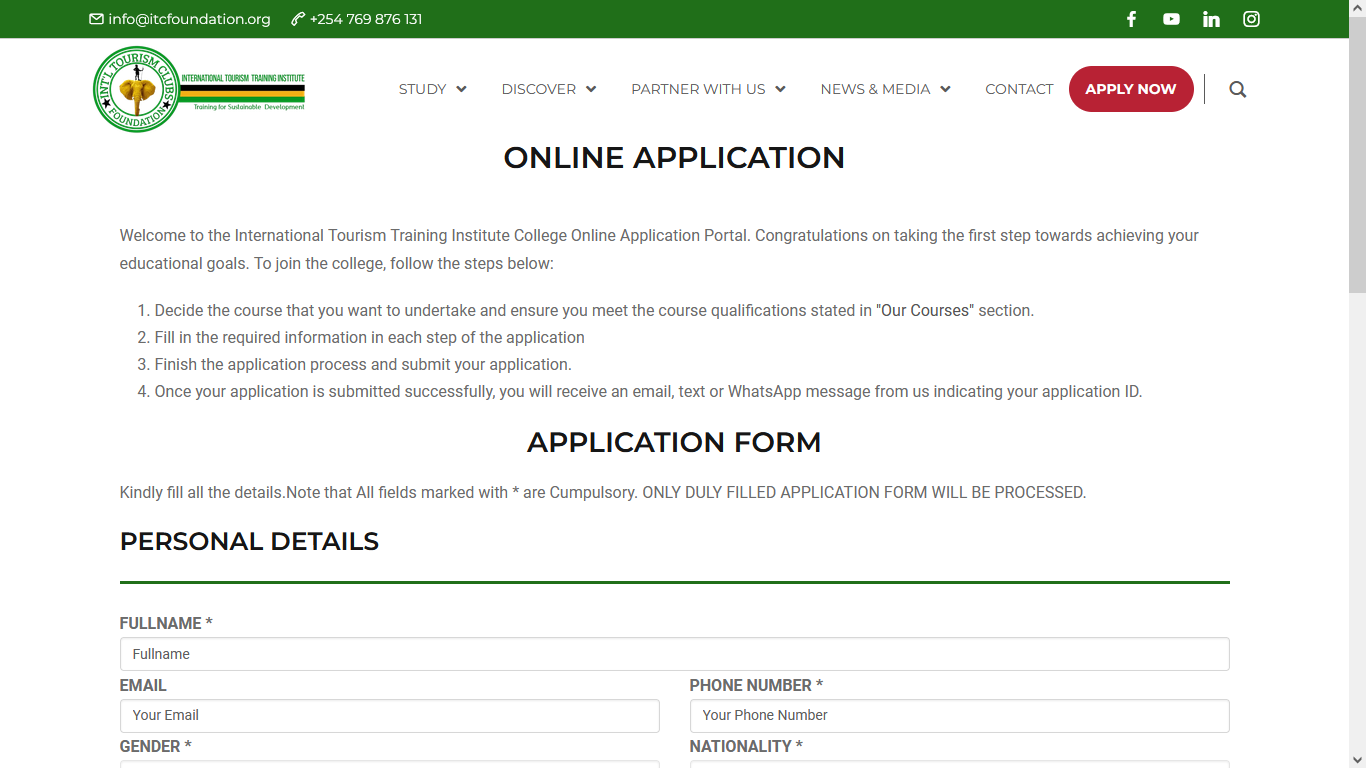Open the Facebook page icon
The height and width of the screenshot is (768, 1366).
coord(1131,19)
